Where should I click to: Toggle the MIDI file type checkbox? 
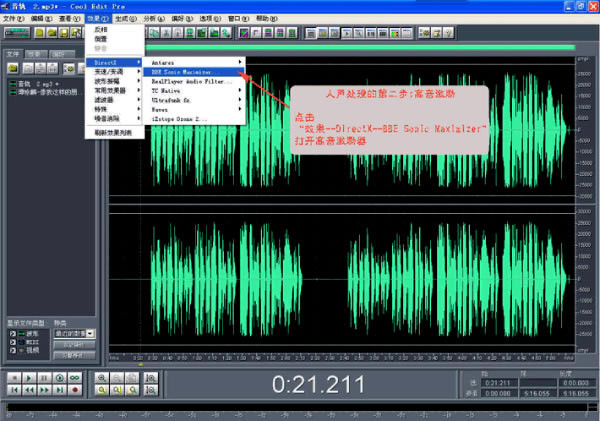(11, 342)
